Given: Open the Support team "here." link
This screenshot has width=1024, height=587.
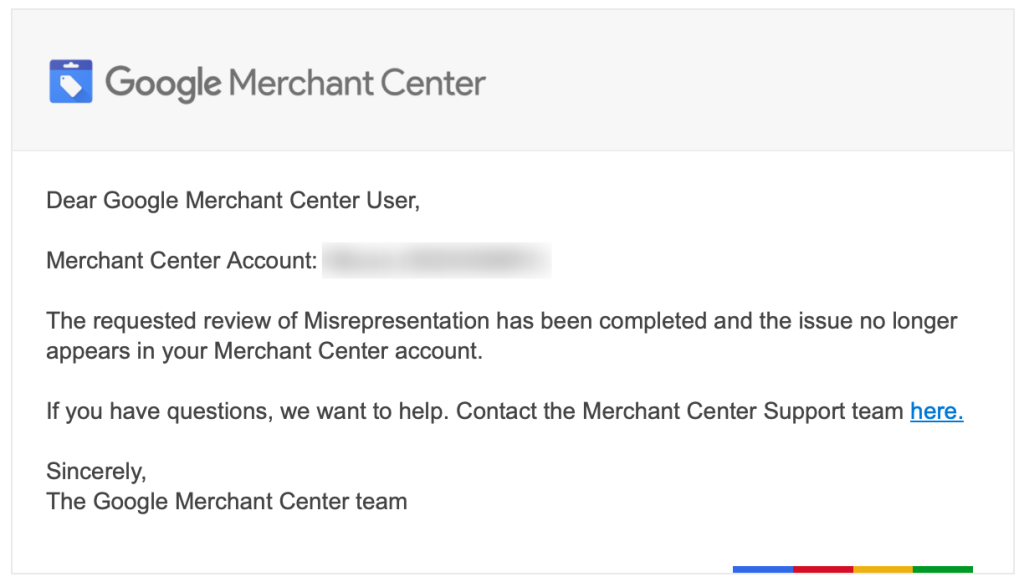Looking at the screenshot, I should 936,411.
